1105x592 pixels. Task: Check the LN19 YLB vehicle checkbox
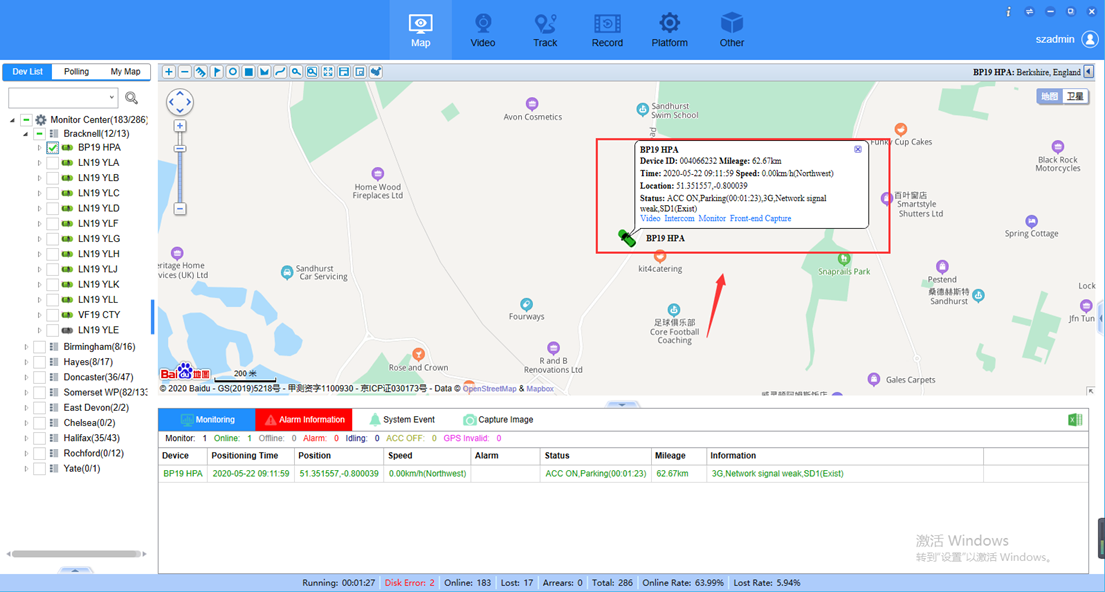53,178
